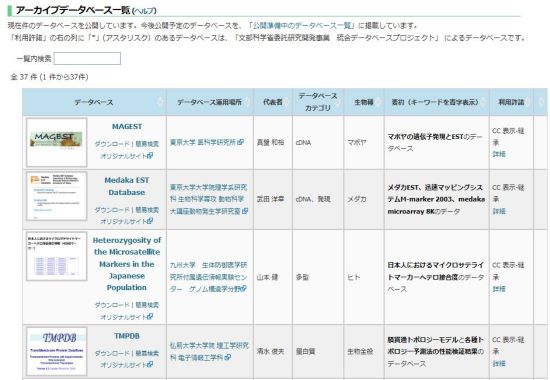
Task: Click ダウンロード in the Medaka EST row
Action: click(112, 209)
